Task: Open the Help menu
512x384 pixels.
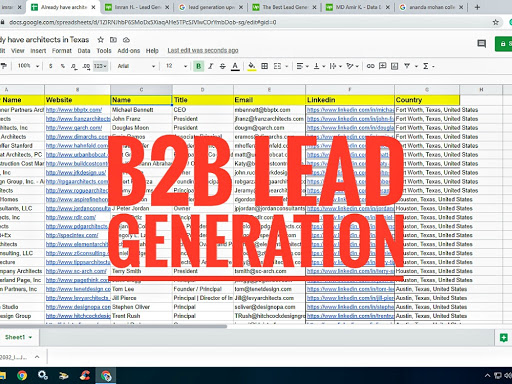Action: 152,51
